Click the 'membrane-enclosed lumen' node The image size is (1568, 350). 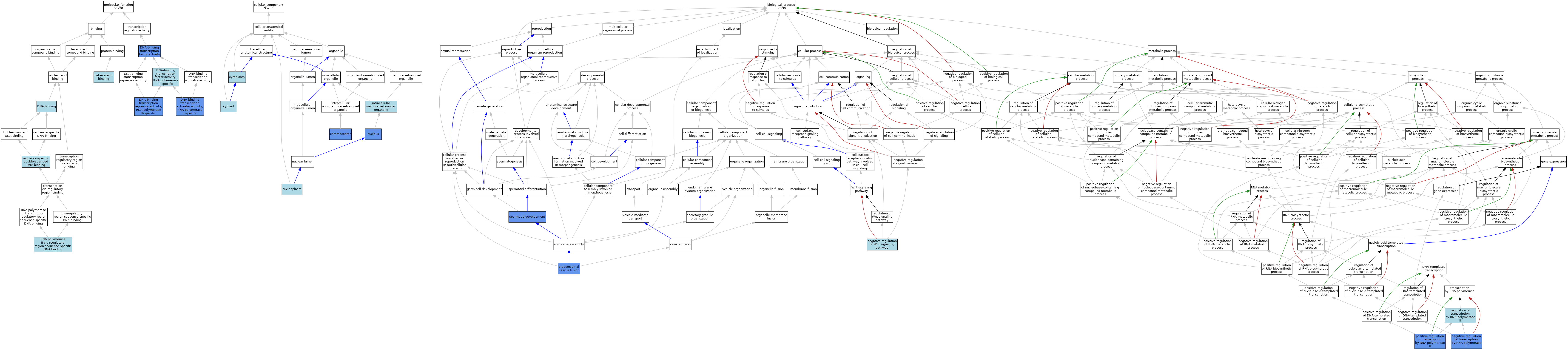[x=306, y=51]
